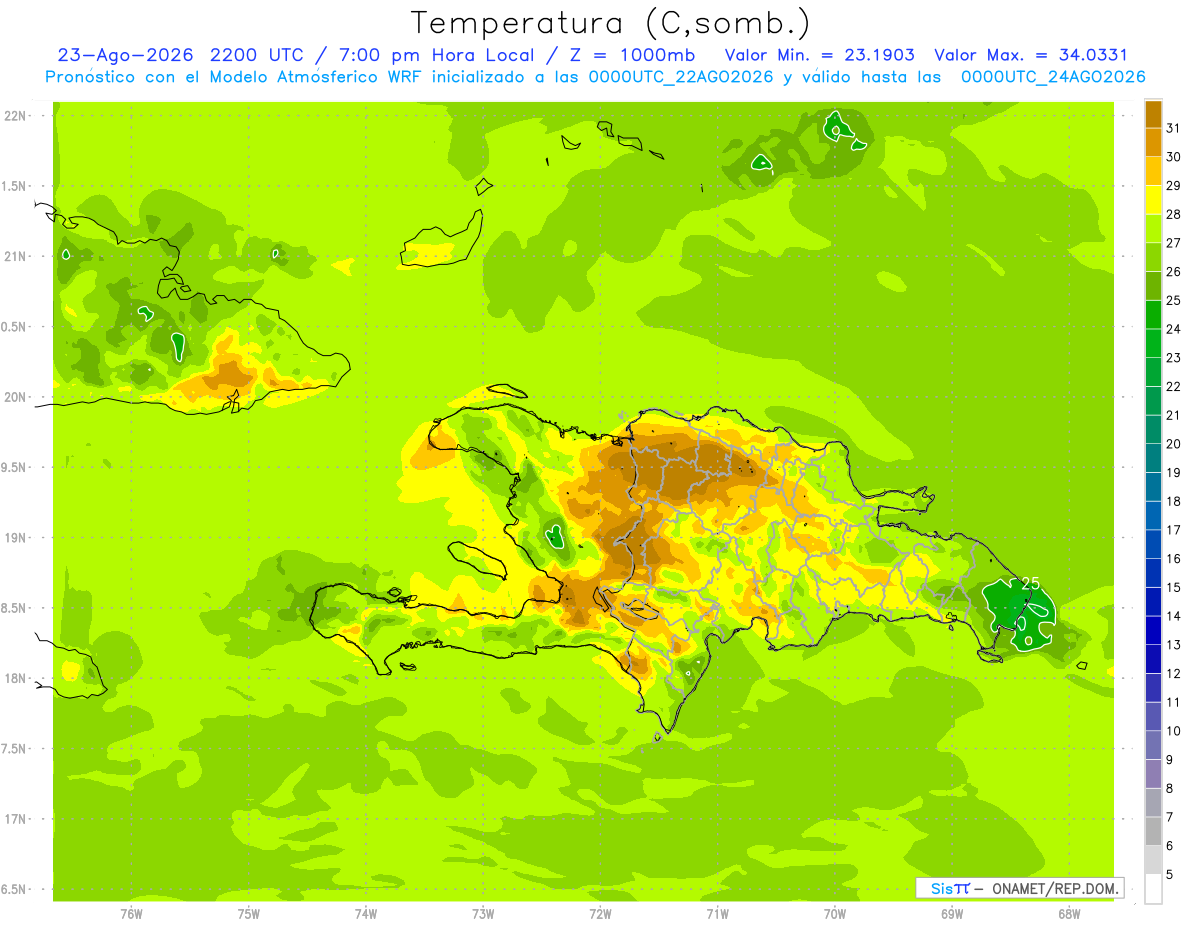This screenshot has height=927, width=1200.
Task: Pick the olive-green swatch between 25 and 26
Action: coord(1153,286)
